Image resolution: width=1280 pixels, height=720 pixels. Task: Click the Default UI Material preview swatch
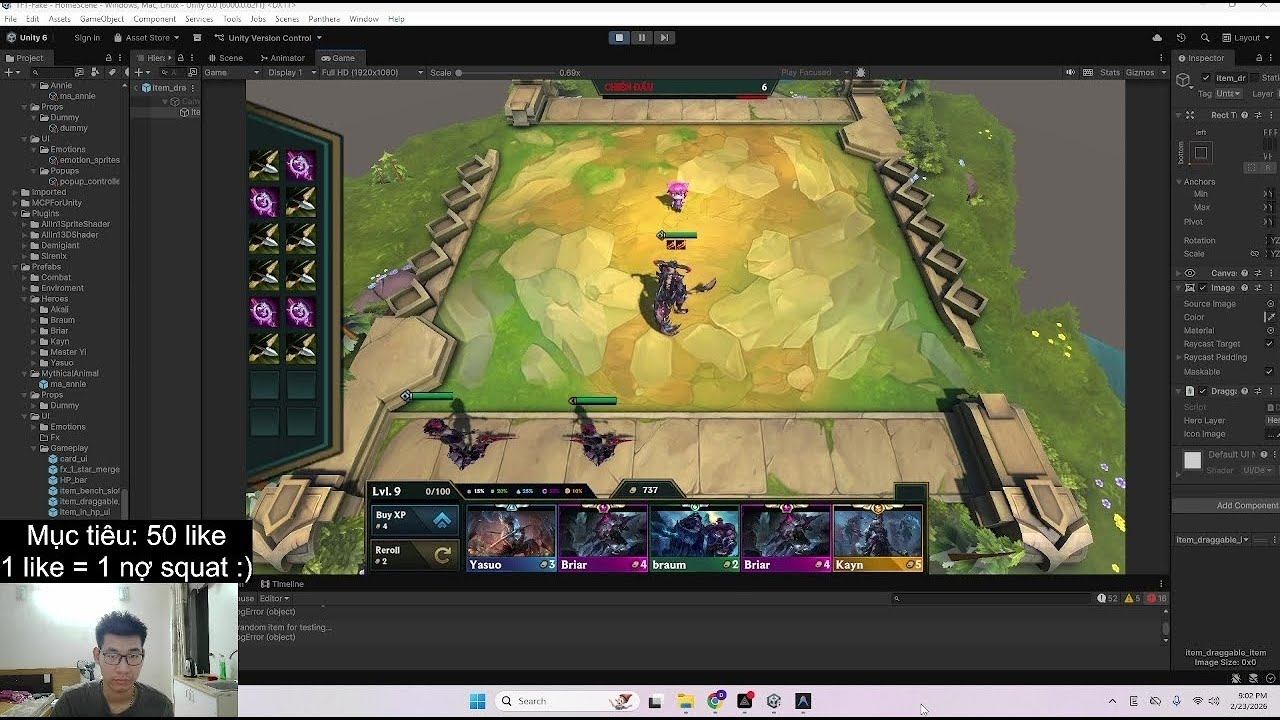pyautogui.click(x=1192, y=460)
